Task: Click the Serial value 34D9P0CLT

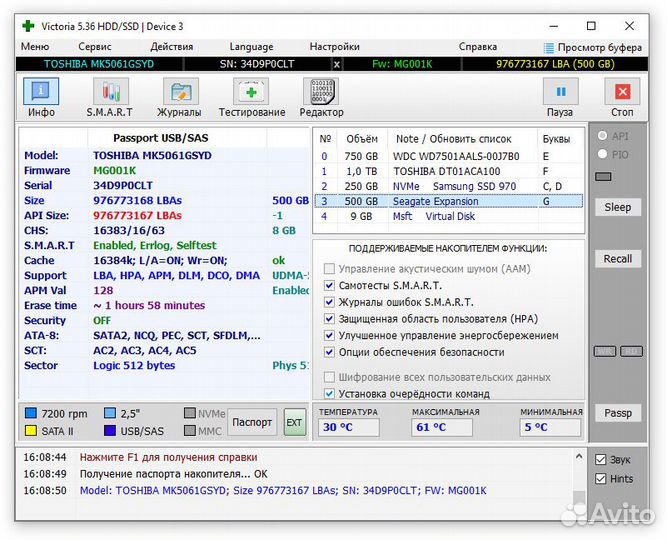Action: [x=123, y=186]
